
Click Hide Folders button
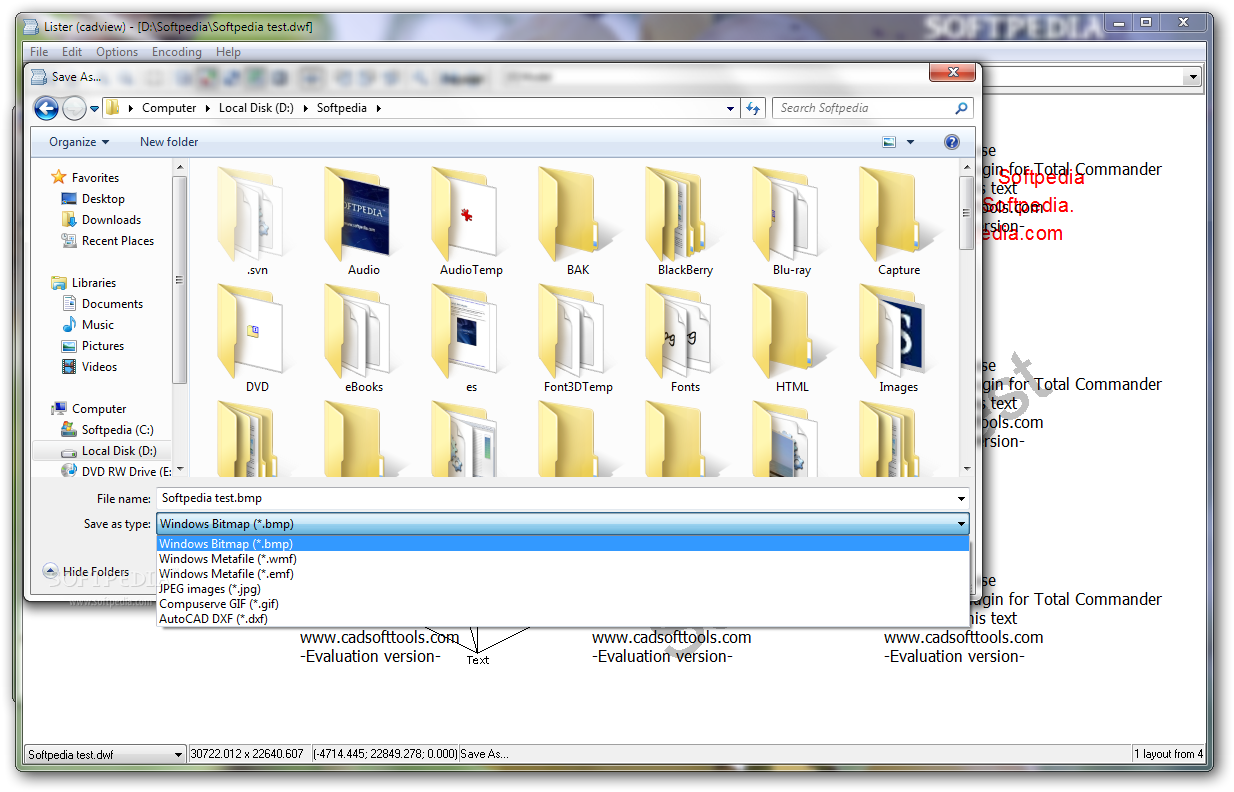[86, 572]
